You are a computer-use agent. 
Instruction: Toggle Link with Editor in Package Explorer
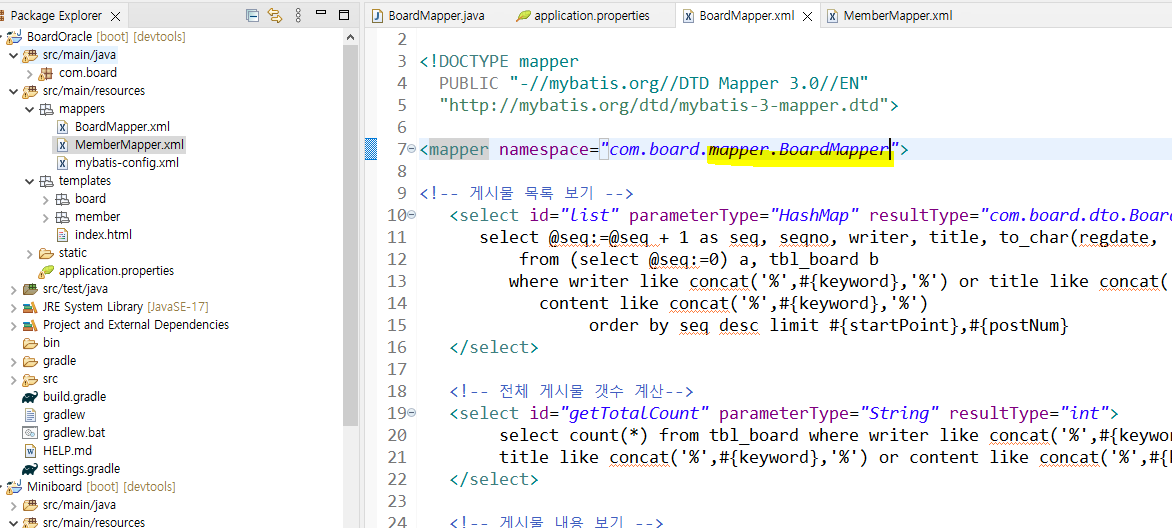[x=275, y=15]
